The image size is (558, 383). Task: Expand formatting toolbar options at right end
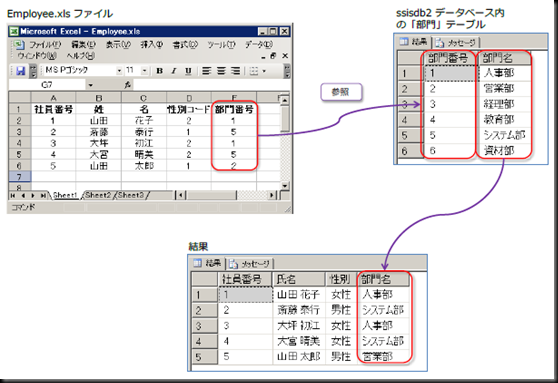pos(287,71)
